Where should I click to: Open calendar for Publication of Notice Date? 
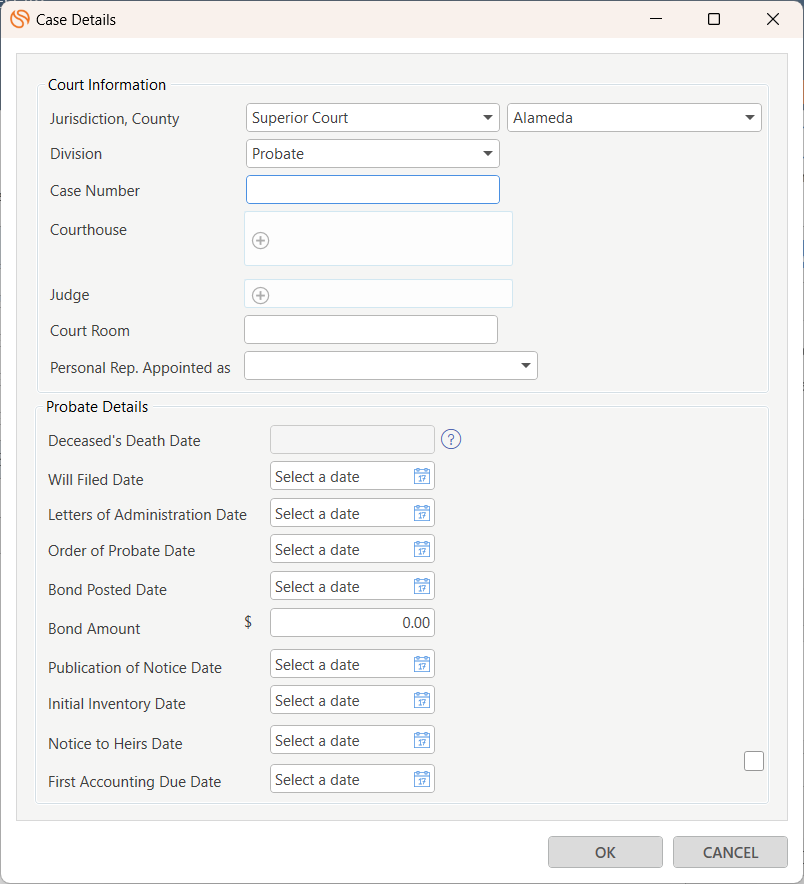pyautogui.click(x=422, y=664)
